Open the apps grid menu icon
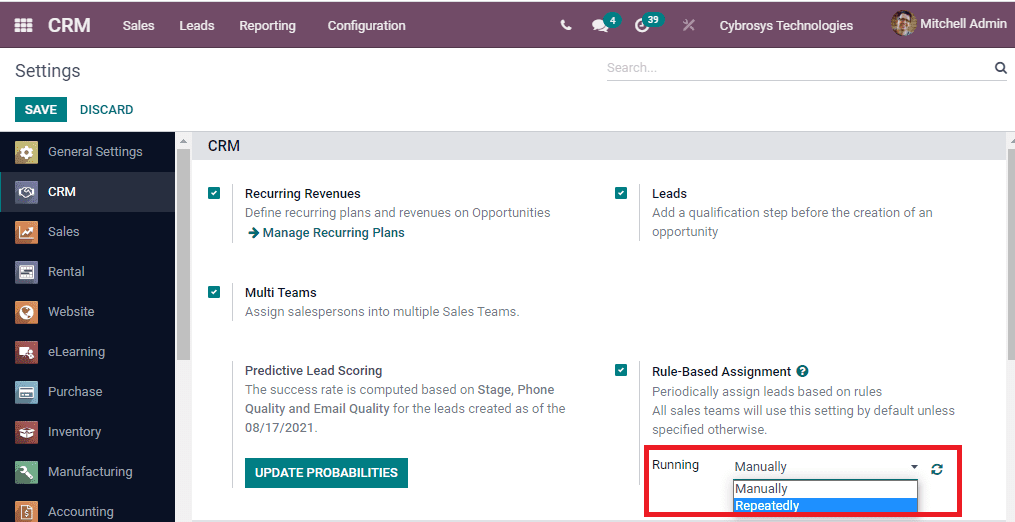Screen dimensions: 1015x522 23,25
